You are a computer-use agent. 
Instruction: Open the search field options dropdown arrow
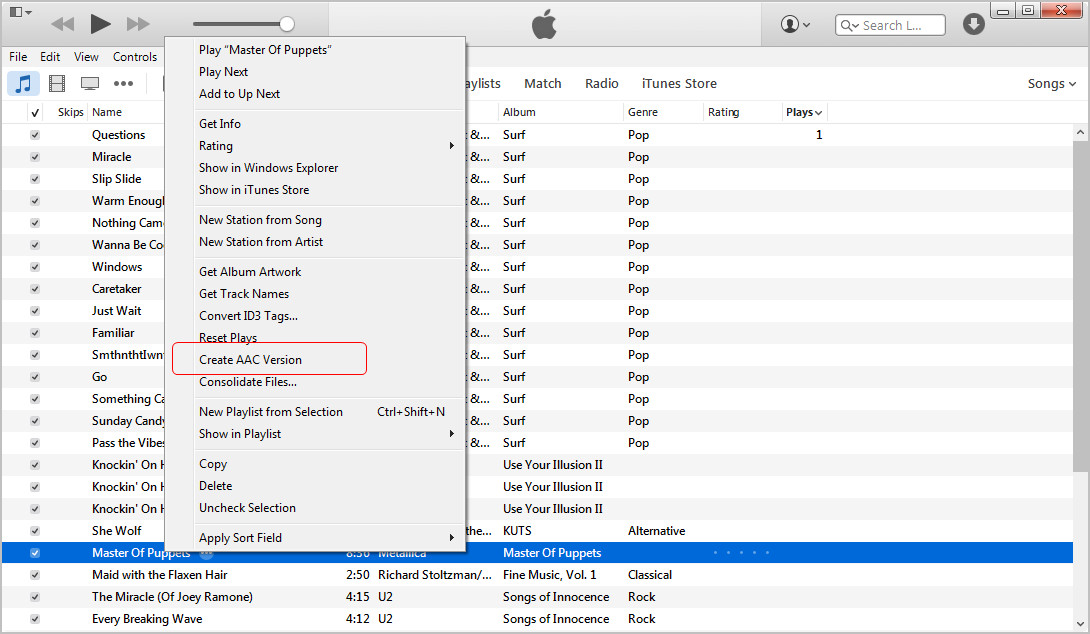[856, 26]
